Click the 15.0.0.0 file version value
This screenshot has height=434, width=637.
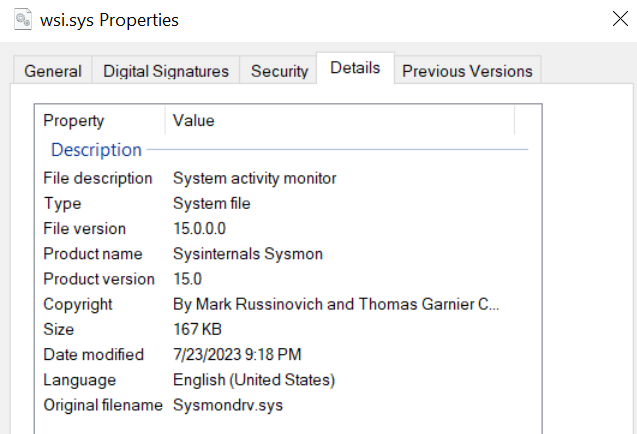(199, 228)
